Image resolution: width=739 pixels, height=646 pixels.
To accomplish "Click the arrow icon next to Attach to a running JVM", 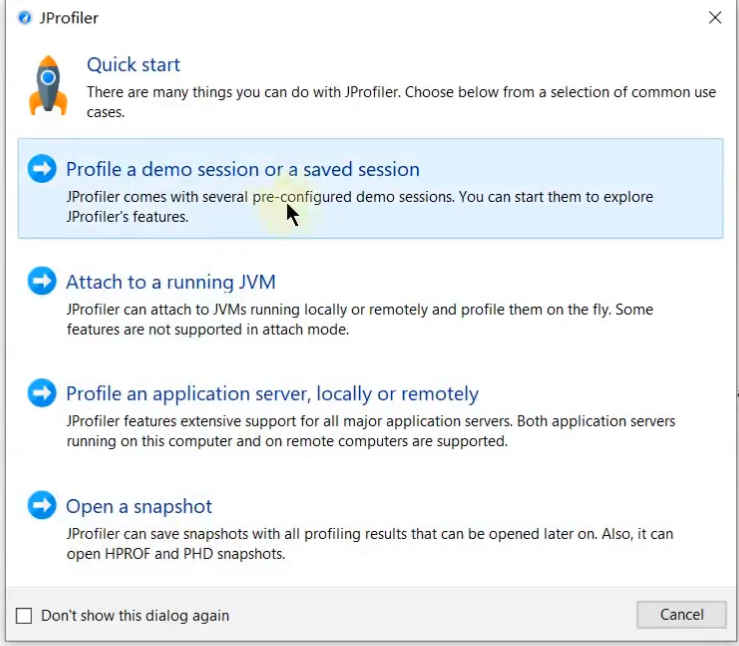I will point(42,282).
